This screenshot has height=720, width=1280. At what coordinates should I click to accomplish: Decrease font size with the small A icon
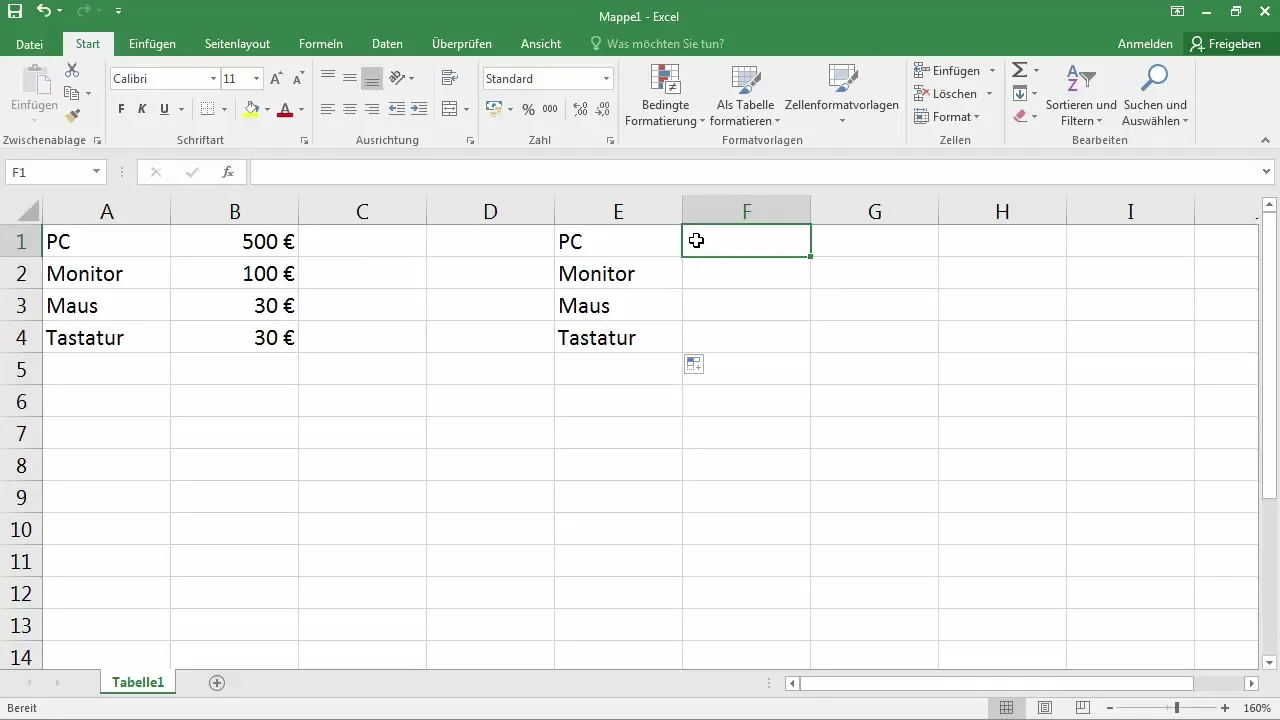(x=298, y=79)
